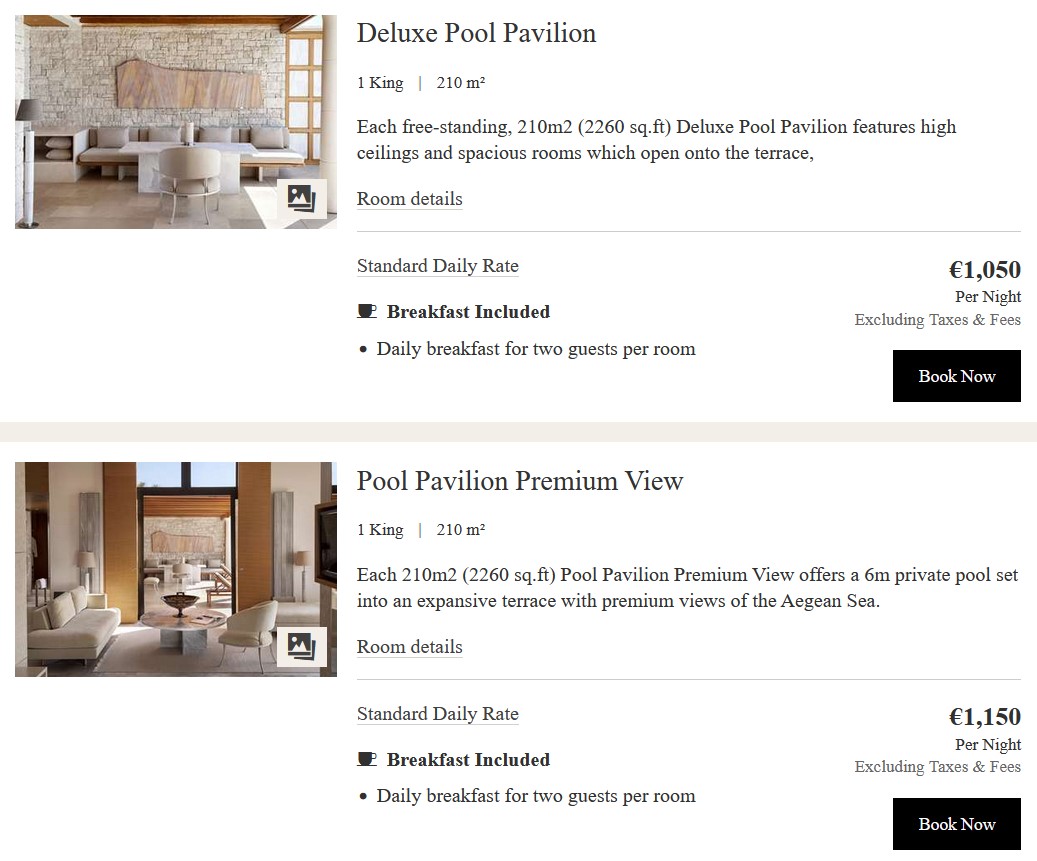Click the €1,150 per night price
The image size is (1037, 861).
pyautogui.click(x=984, y=718)
